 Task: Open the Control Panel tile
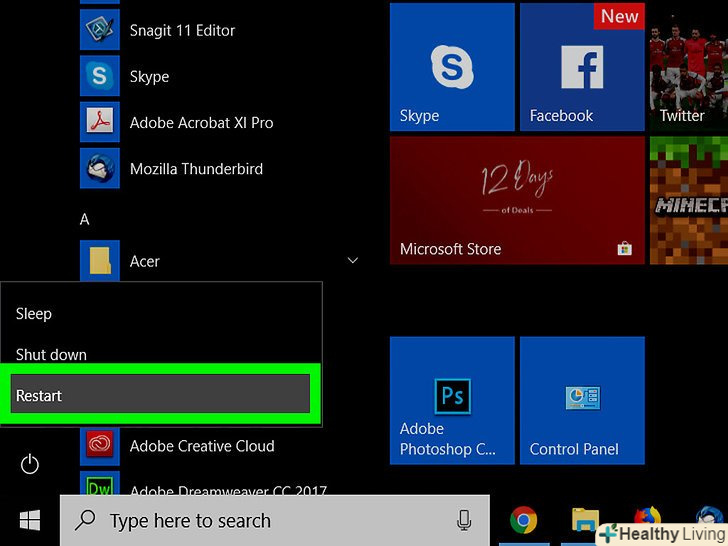[x=582, y=400]
